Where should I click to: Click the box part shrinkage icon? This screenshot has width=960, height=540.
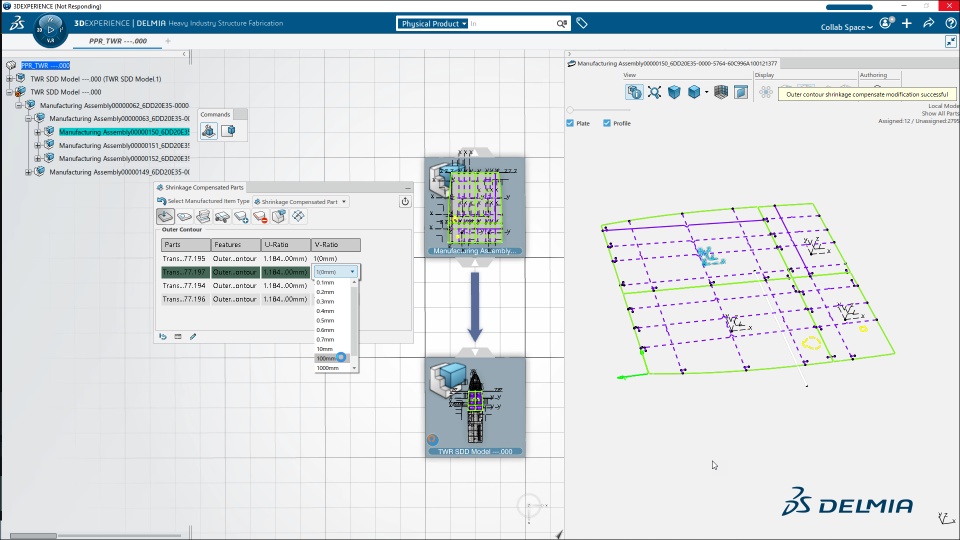pyautogui.click(x=279, y=216)
